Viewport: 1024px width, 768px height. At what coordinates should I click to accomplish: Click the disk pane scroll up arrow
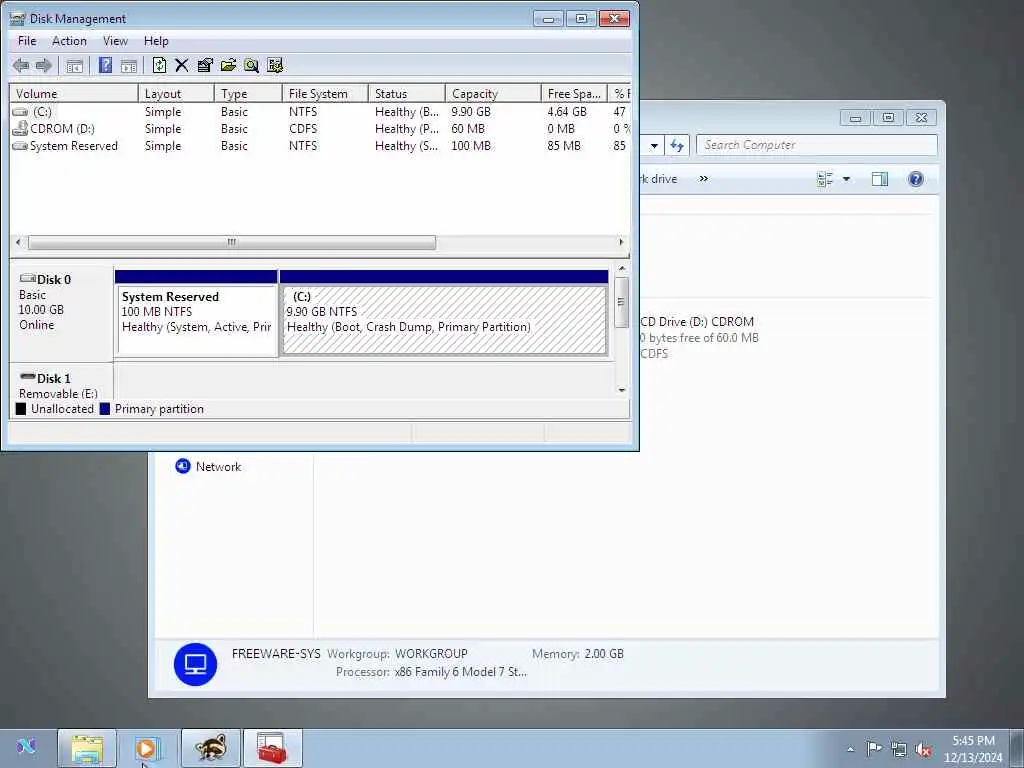coord(622,268)
